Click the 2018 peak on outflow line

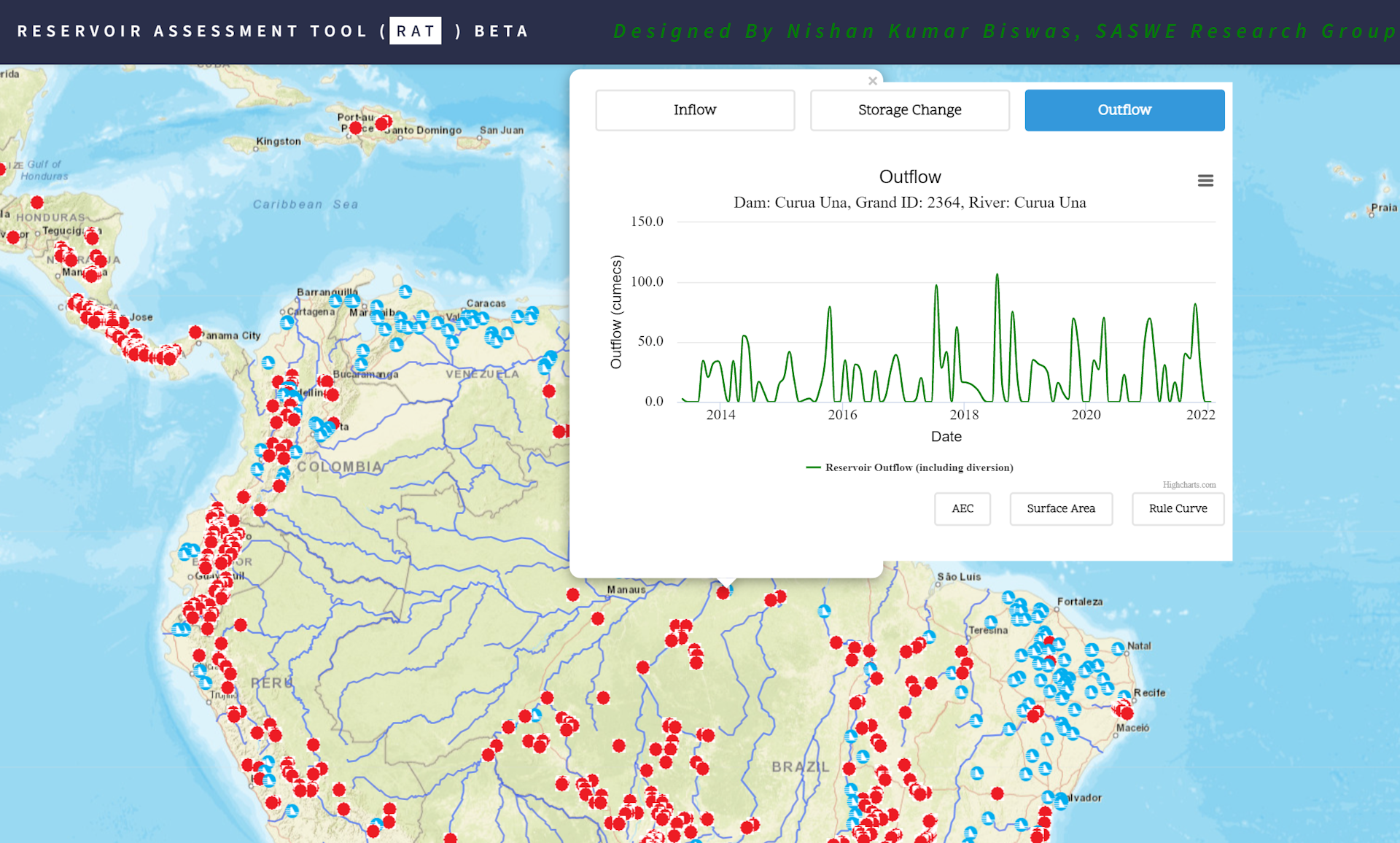coord(997,275)
